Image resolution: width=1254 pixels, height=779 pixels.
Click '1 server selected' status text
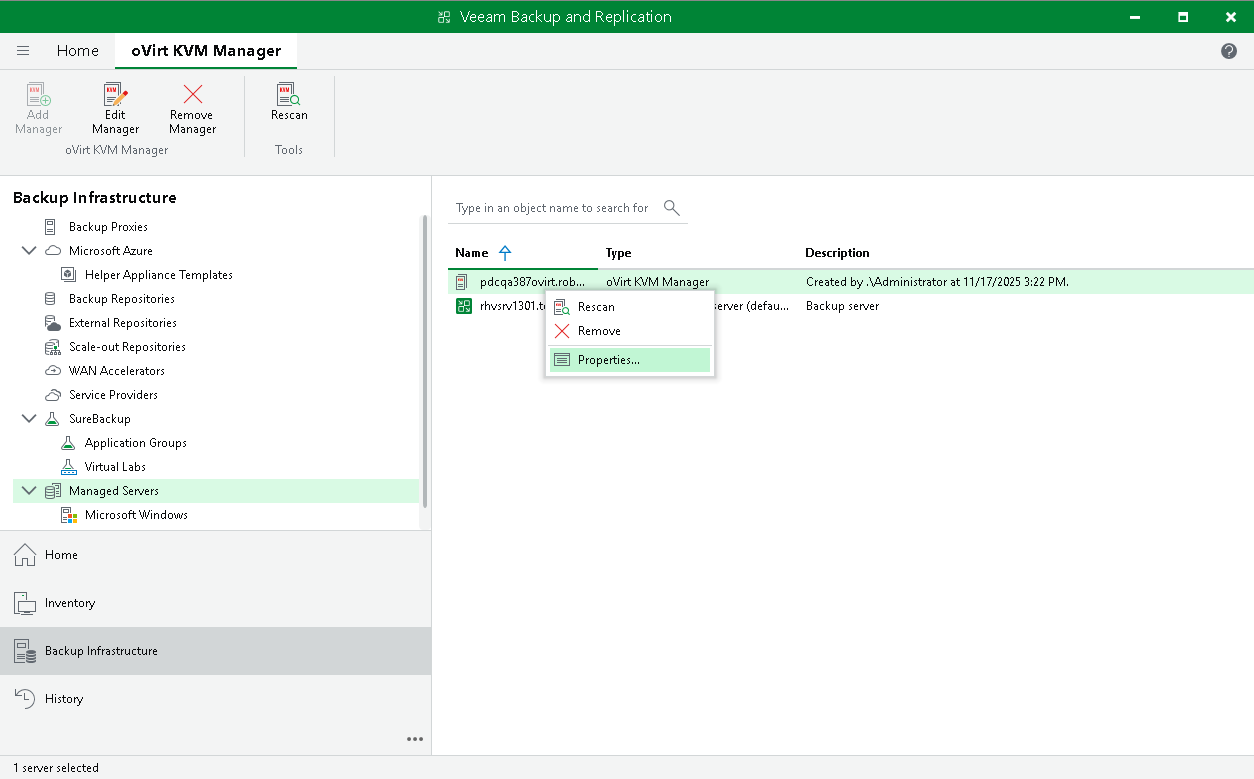[56, 768]
